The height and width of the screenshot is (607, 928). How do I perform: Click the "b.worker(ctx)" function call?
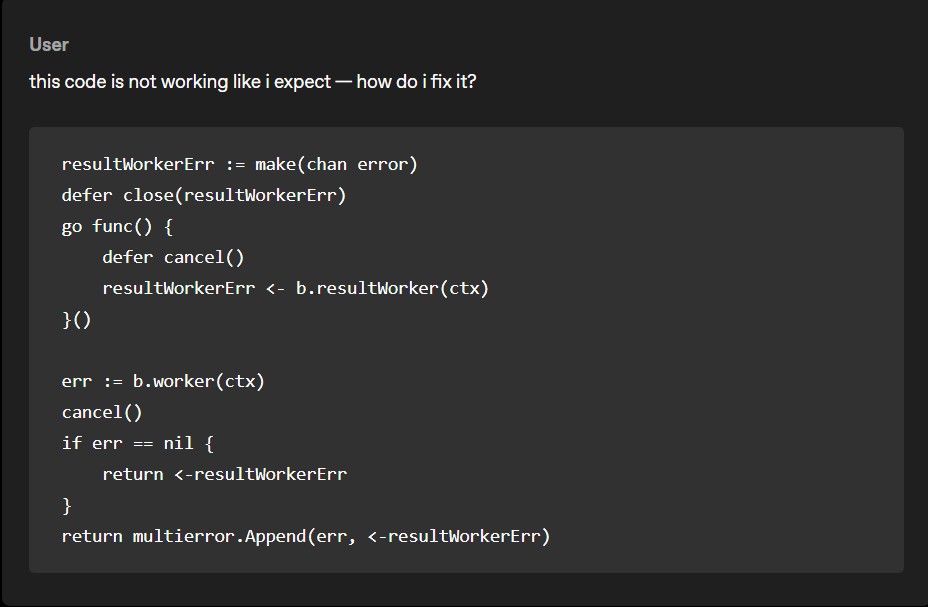click(198, 381)
